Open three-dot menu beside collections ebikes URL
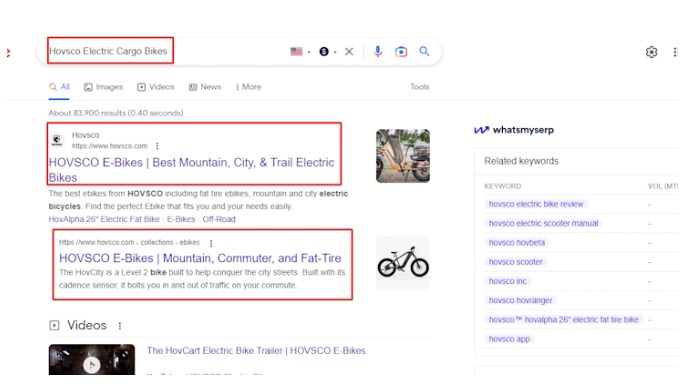The image size is (685, 391). click(211, 243)
